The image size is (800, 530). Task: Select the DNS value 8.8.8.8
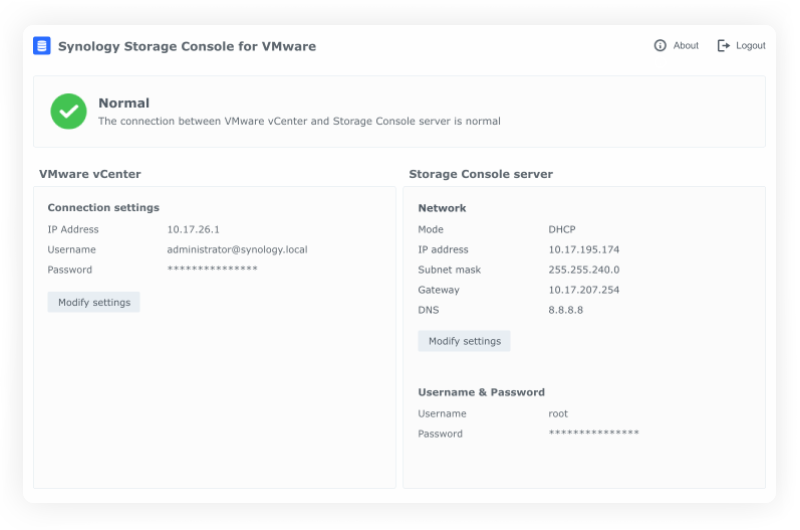566,310
